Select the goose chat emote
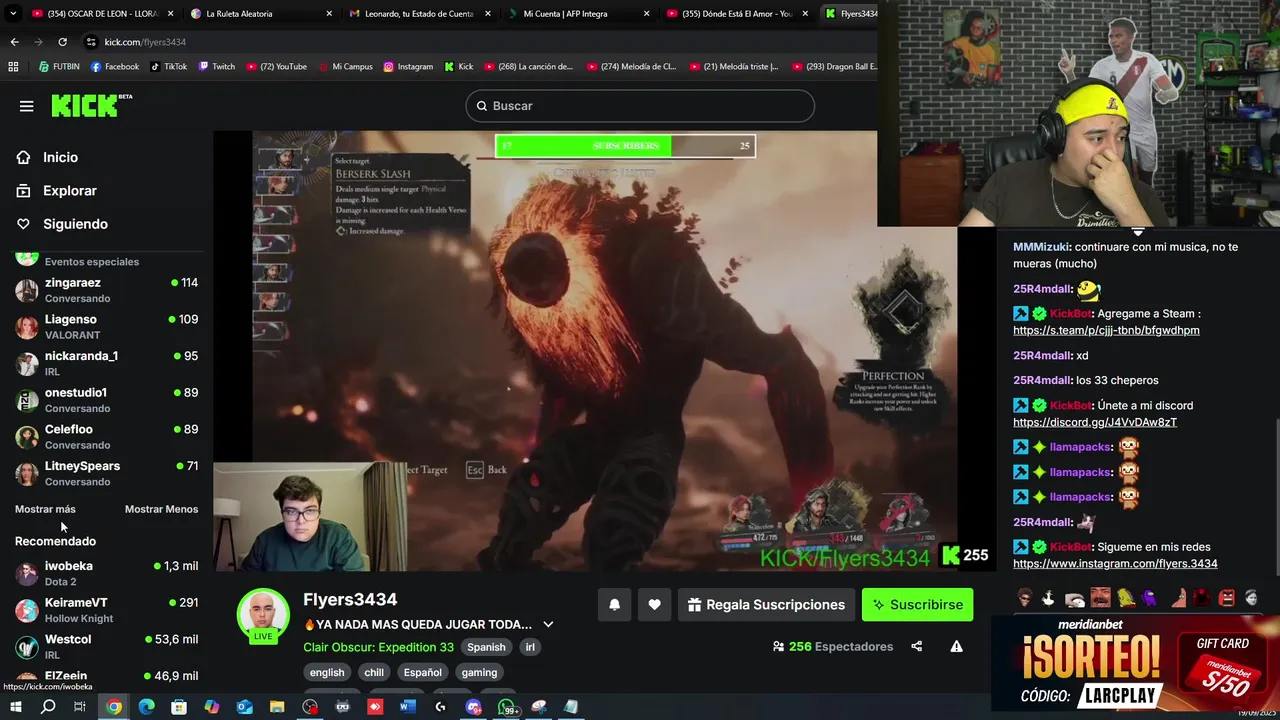Image resolution: width=1280 pixels, height=720 pixels. (1048, 598)
